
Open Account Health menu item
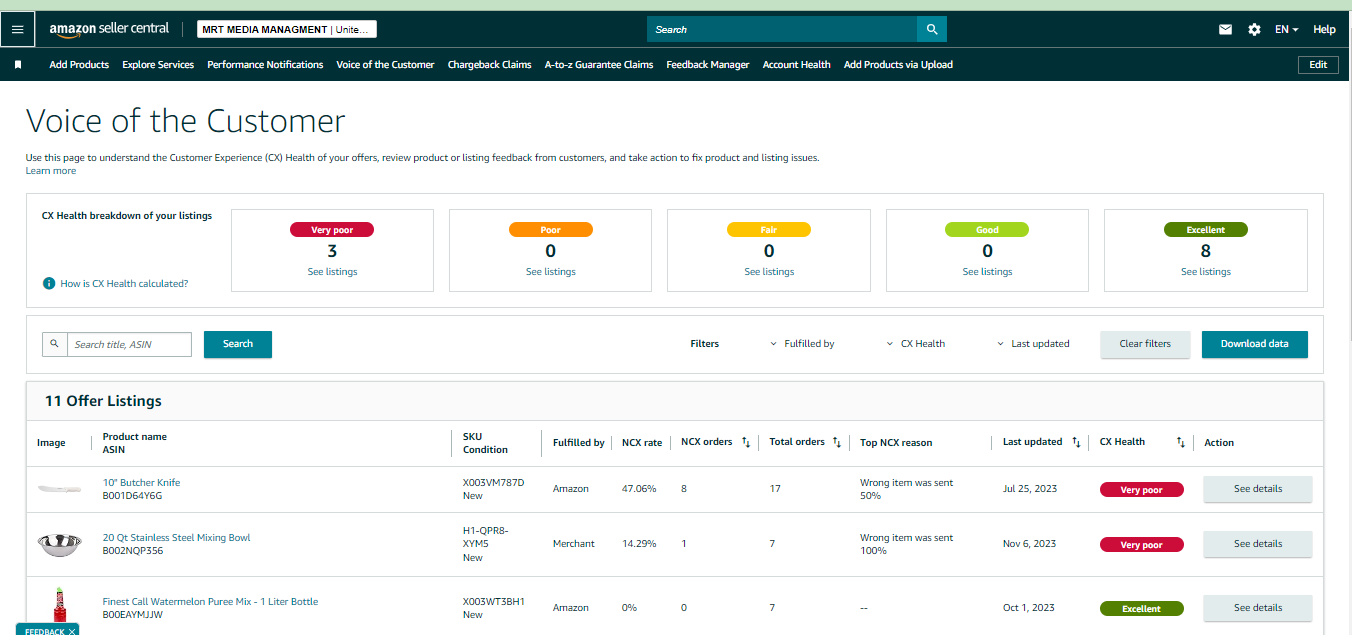[796, 65]
